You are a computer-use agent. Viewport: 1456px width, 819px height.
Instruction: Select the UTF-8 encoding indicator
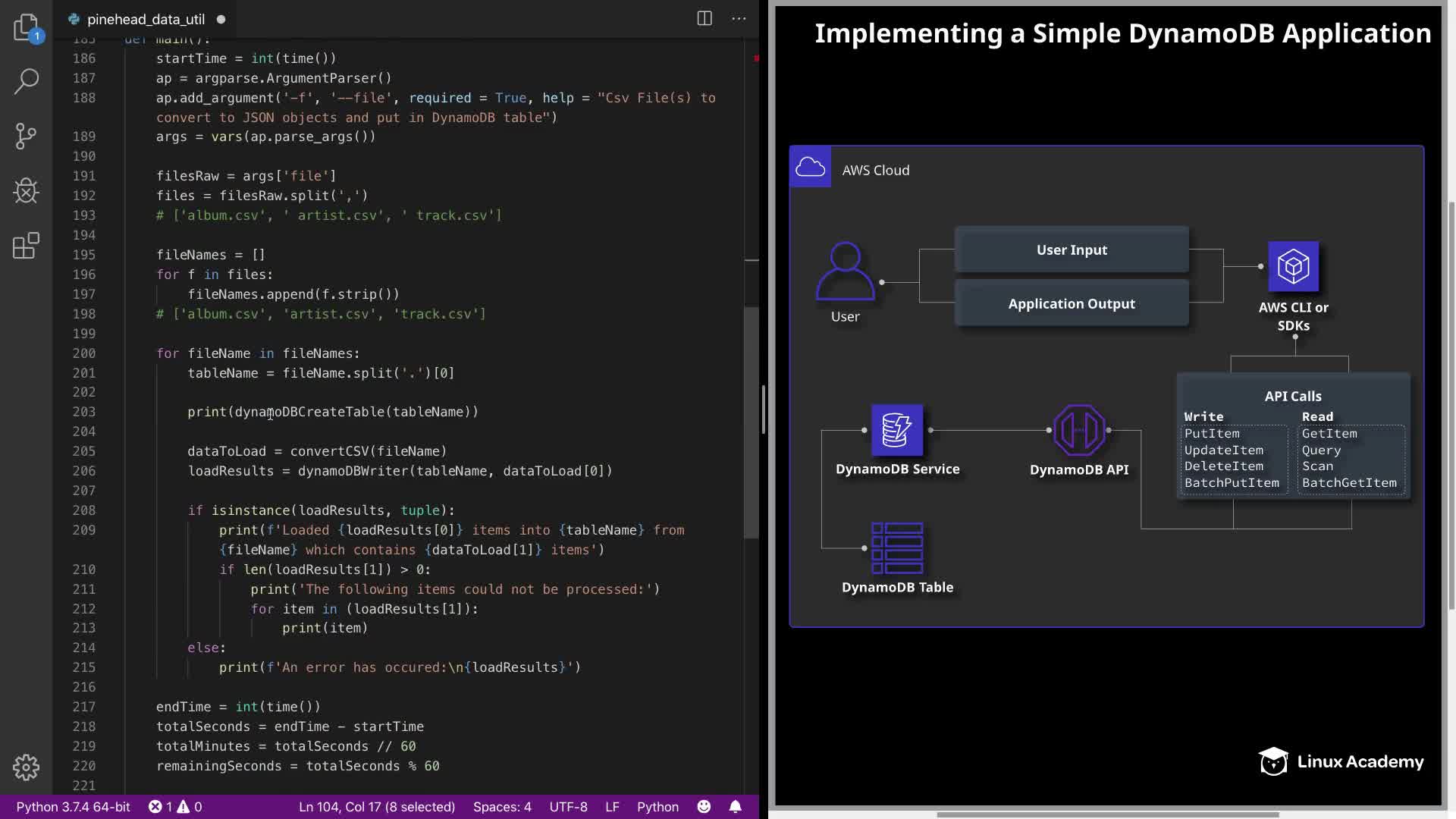568,807
